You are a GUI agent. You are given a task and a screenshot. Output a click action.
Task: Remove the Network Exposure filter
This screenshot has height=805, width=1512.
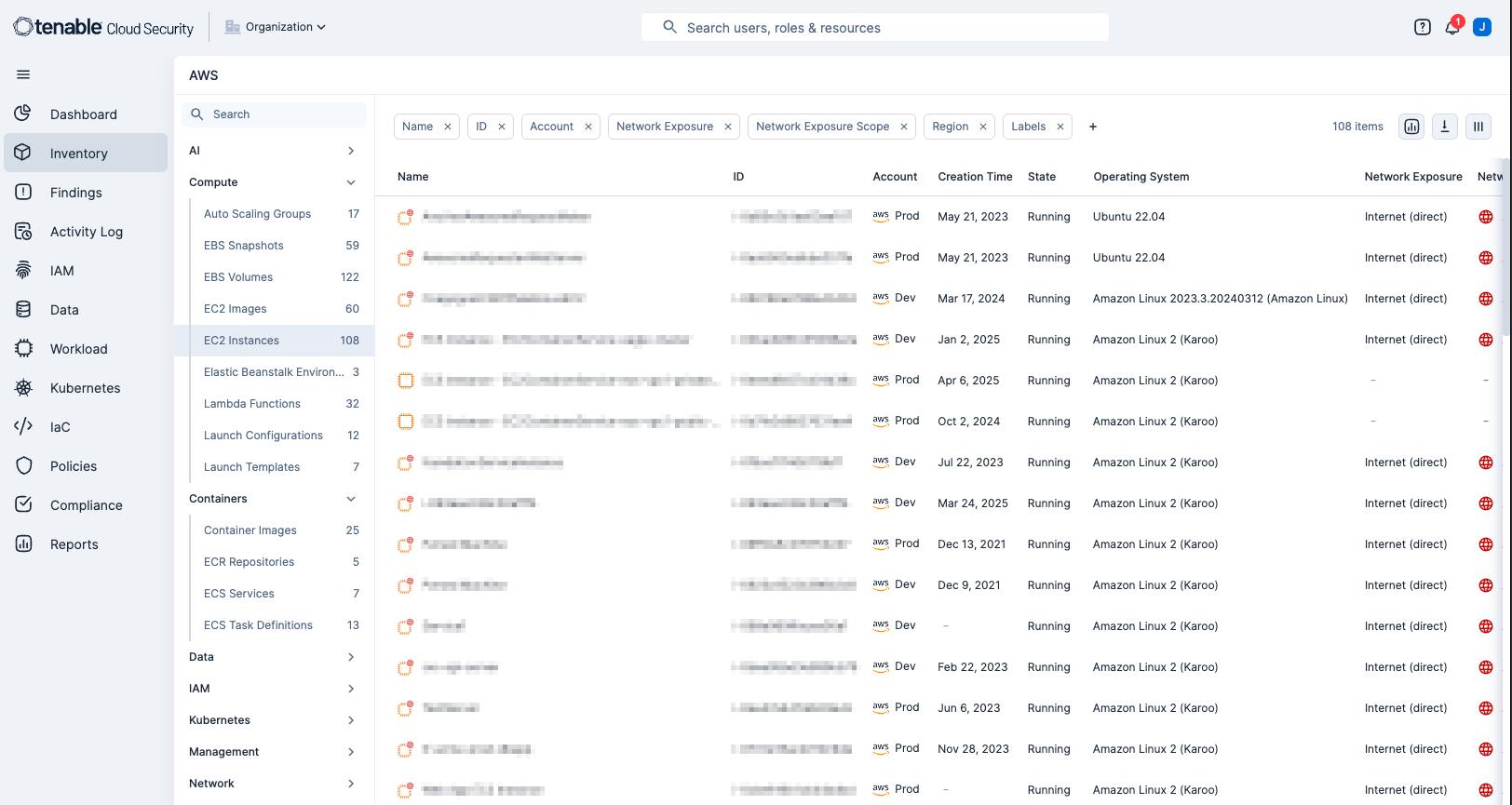728,127
